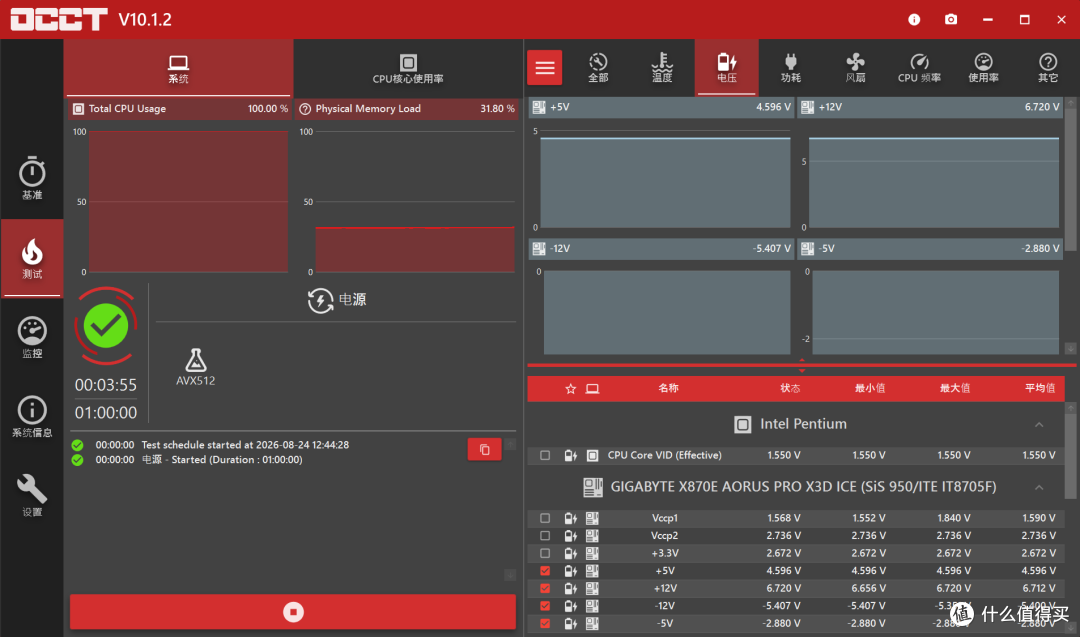Show the 其它 other sensors tab

tap(1048, 67)
